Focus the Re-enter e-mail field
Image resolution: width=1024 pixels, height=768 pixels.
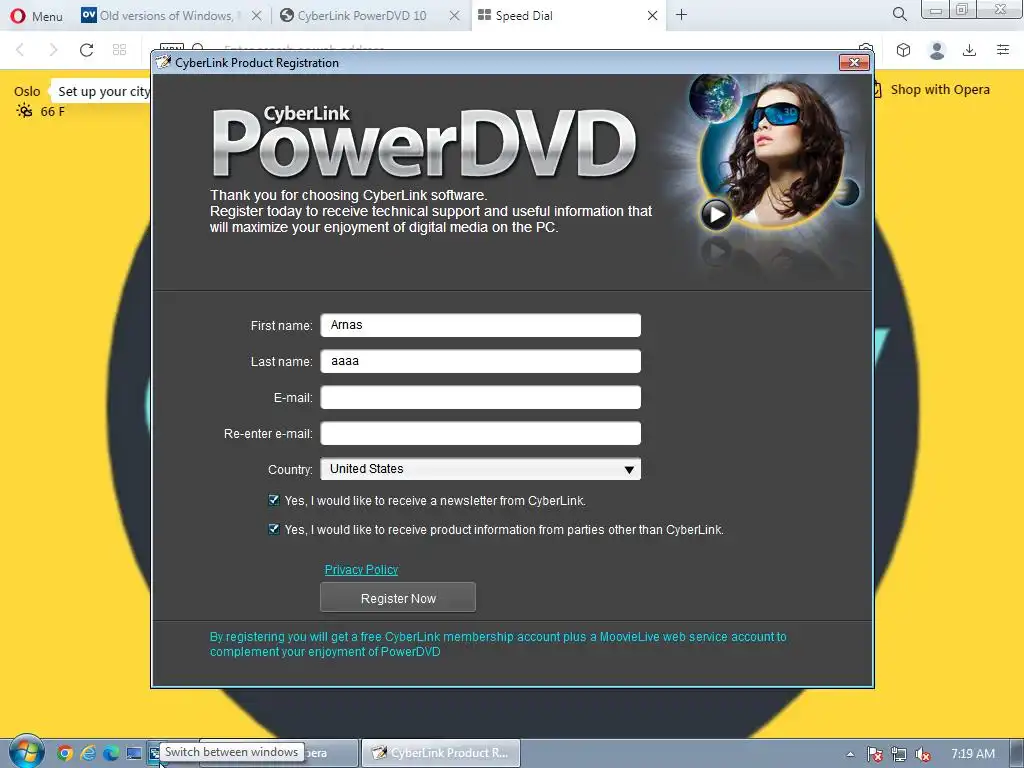[x=480, y=433]
